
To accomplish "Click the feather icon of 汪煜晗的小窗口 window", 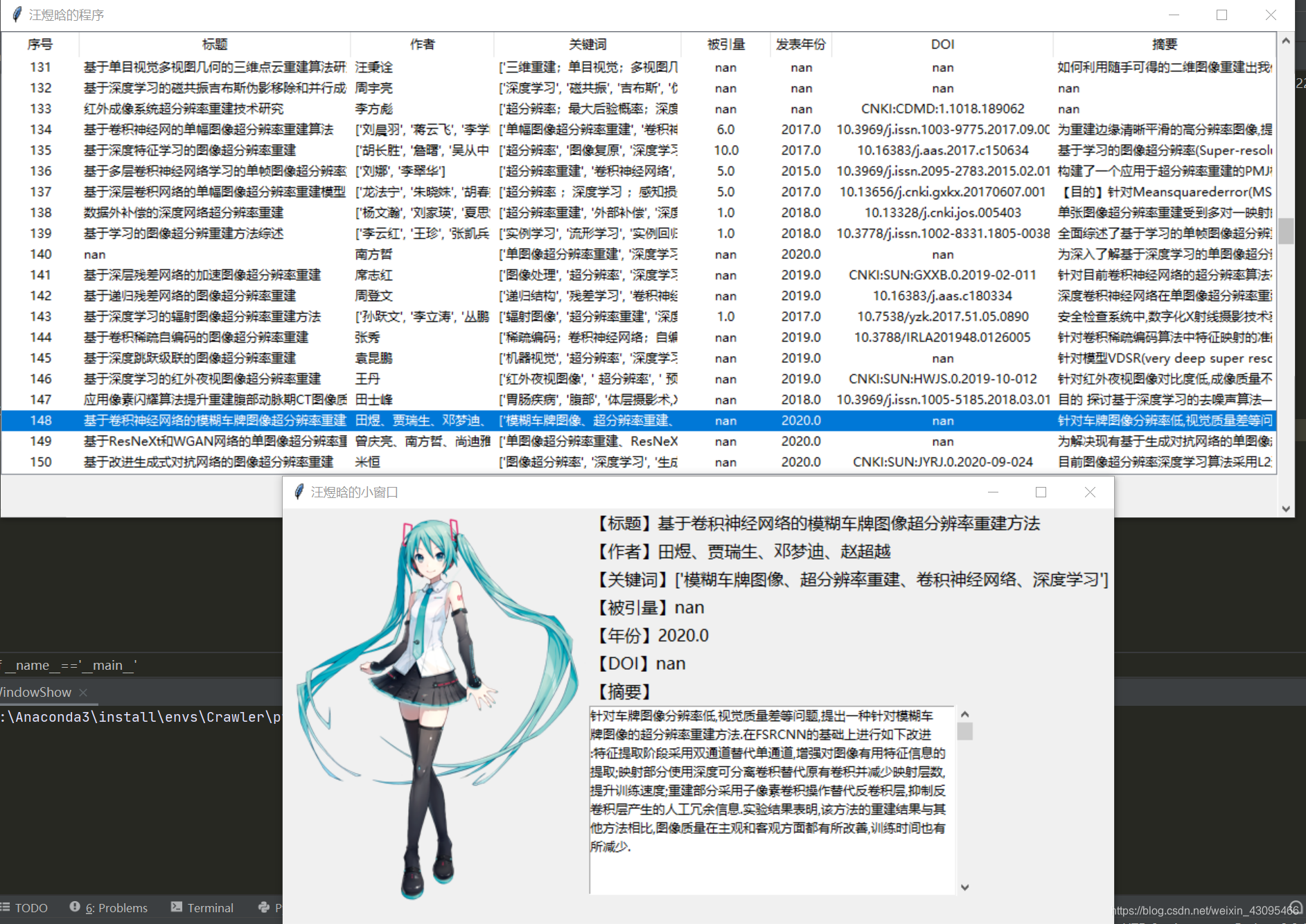I will (x=299, y=492).
